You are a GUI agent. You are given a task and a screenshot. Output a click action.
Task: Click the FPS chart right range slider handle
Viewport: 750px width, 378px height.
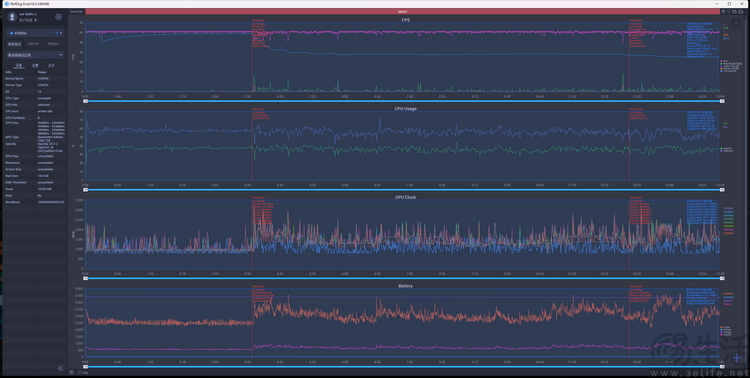[x=722, y=101]
